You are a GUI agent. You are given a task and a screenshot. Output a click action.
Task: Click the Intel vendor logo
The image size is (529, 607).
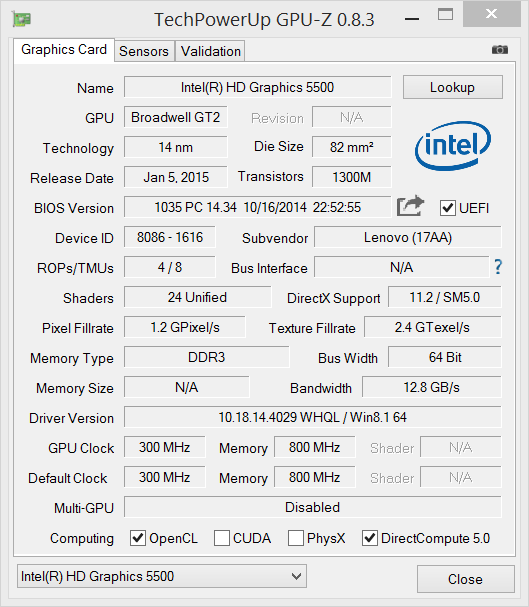(x=453, y=146)
